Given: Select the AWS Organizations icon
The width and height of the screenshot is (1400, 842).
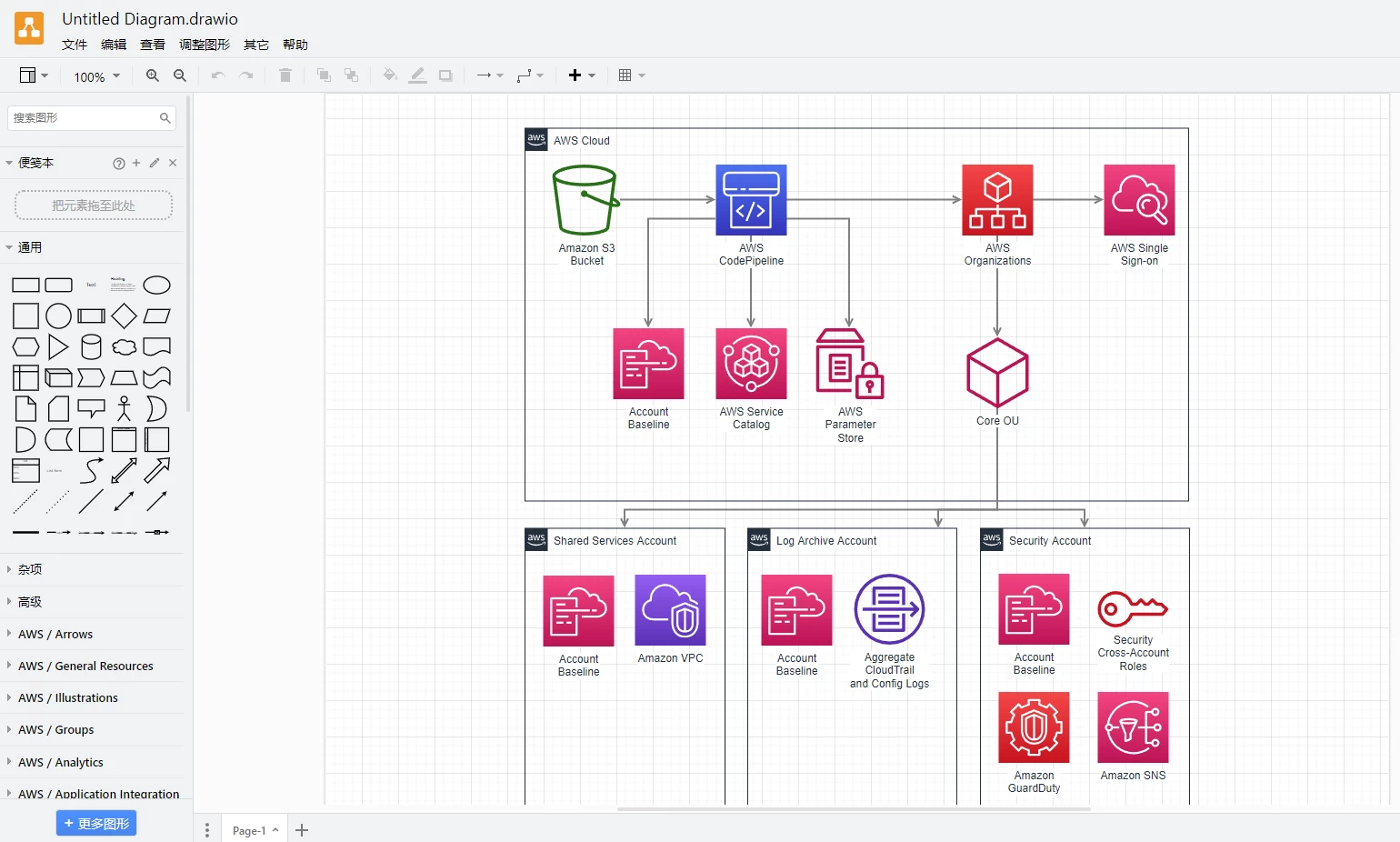Looking at the screenshot, I should tap(997, 200).
